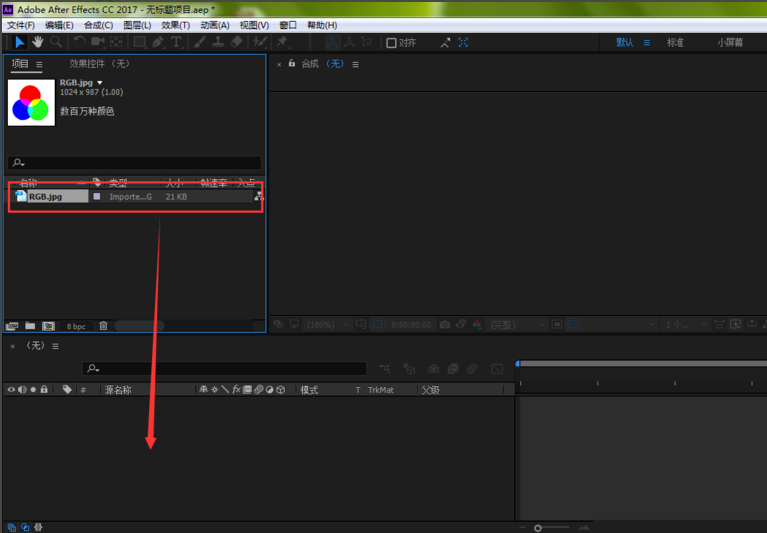Enable the 对齐 snapping checkbox
Image resolution: width=767 pixels, height=533 pixels.
[392, 43]
